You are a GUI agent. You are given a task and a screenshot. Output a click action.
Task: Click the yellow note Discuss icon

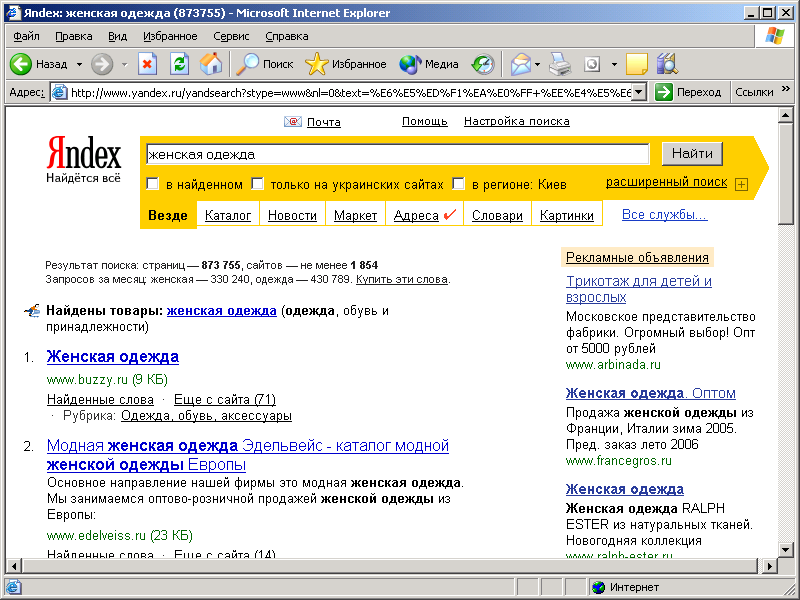click(x=636, y=64)
